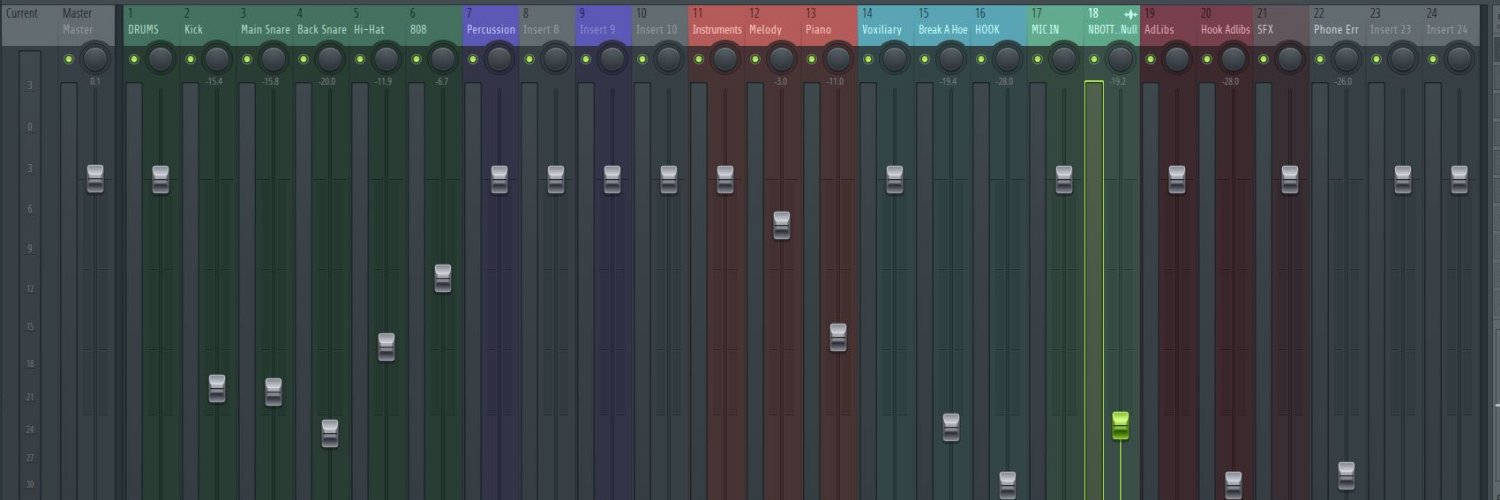This screenshot has height=500, width=1500.
Task: Toggle mute on the Piano track
Action: [812, 59]
